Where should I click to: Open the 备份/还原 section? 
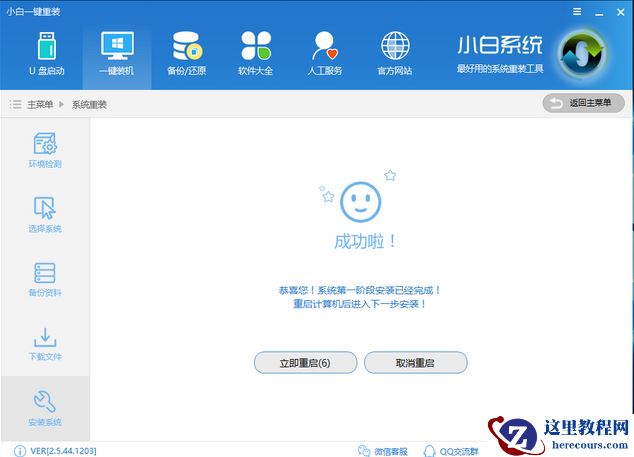pos(186,54)
